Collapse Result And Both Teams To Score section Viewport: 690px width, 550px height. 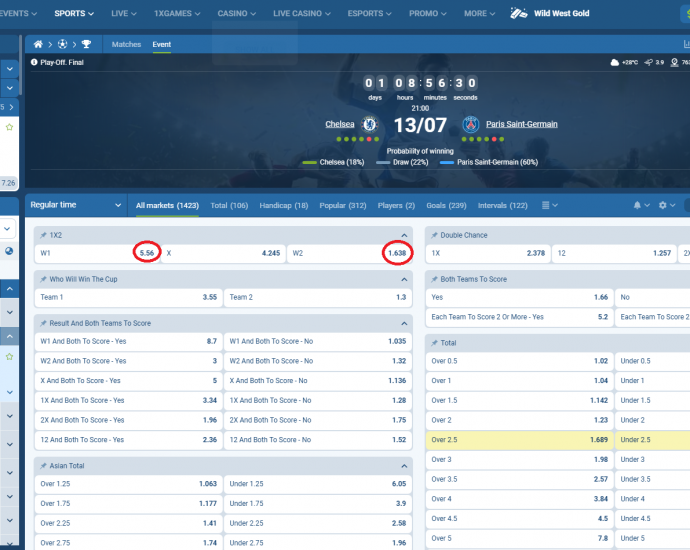[x=404, y=323]
